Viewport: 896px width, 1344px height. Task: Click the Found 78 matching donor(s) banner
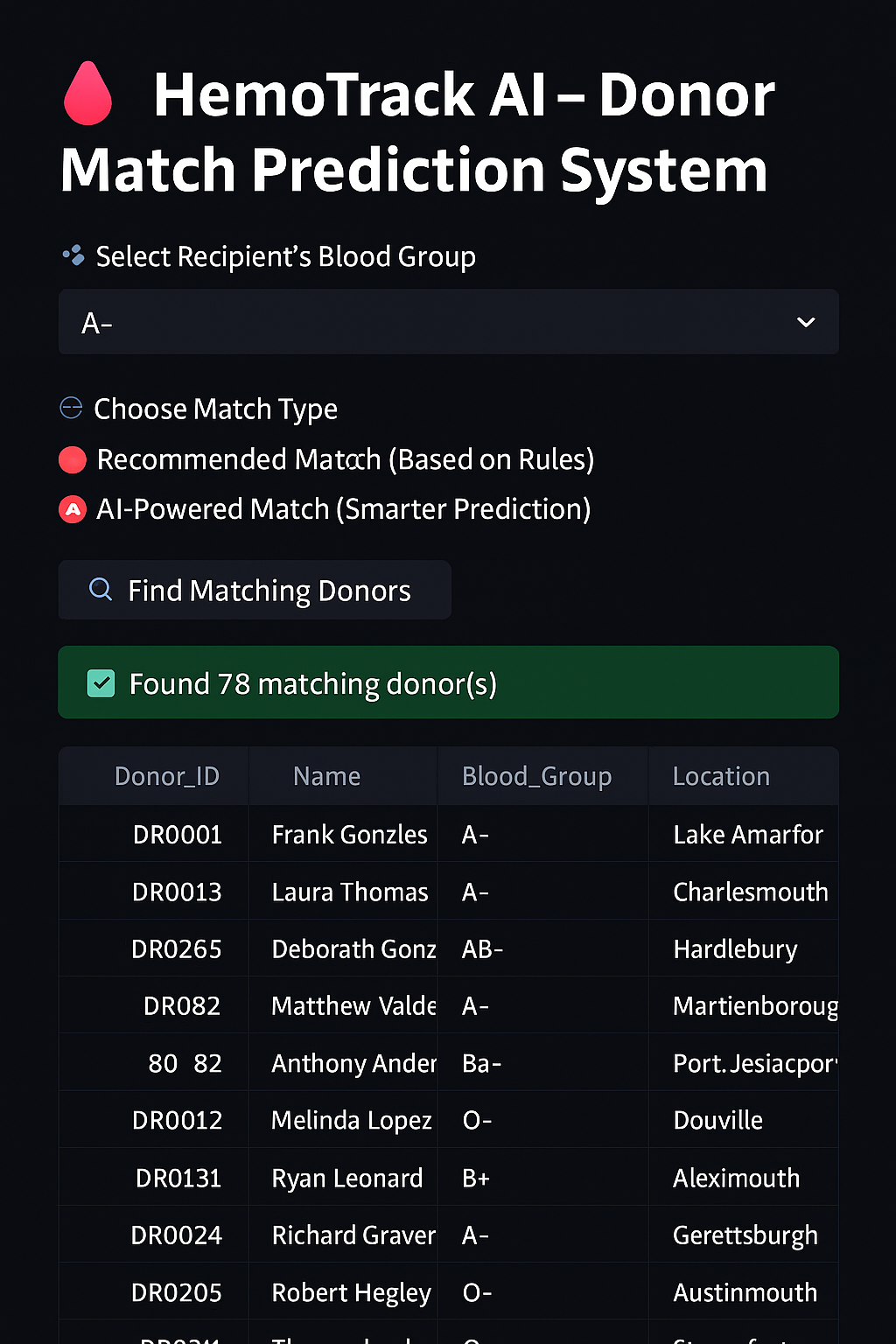click(x=448, y=682)
